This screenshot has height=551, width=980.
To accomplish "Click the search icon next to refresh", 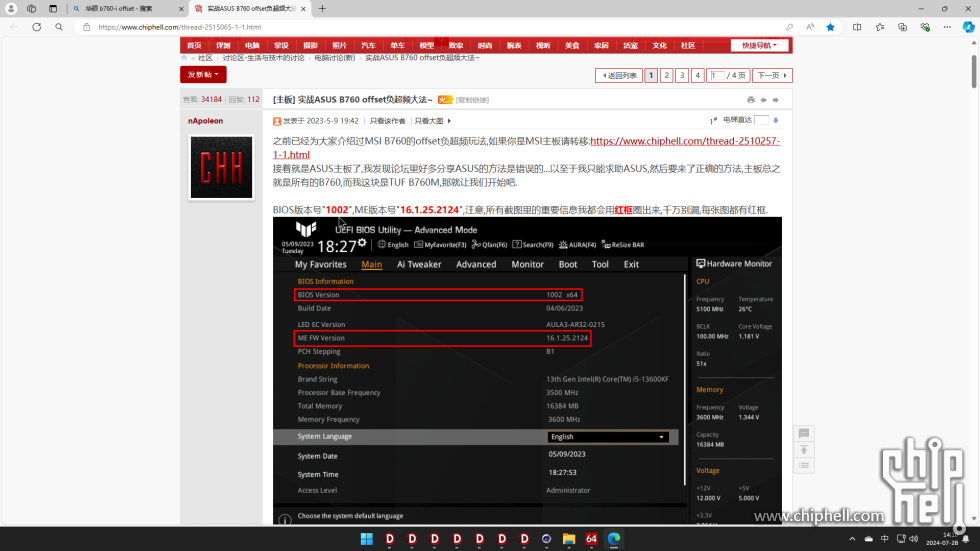I will tap(59, 27).
